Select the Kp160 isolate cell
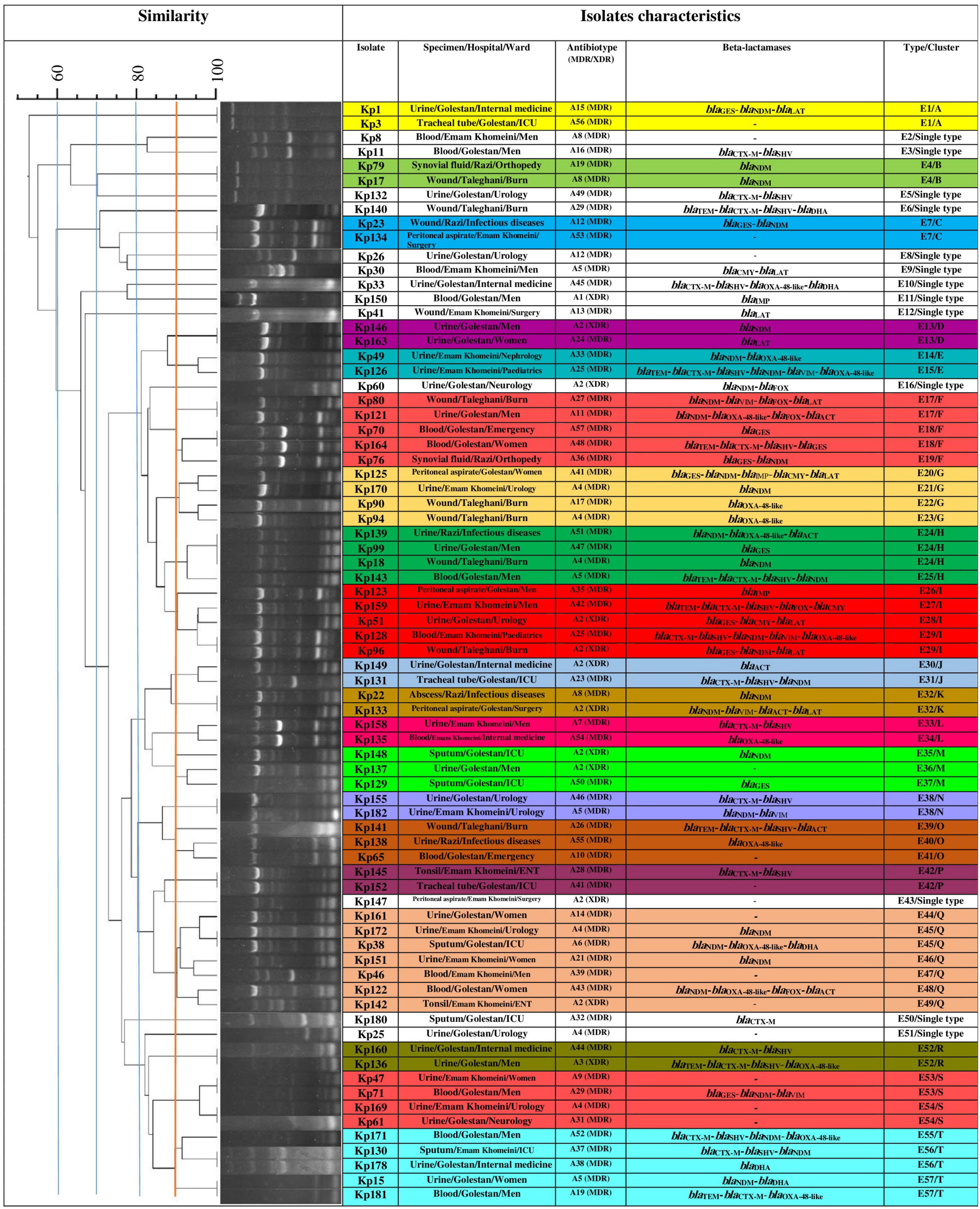 click(x=370, y=1050)
